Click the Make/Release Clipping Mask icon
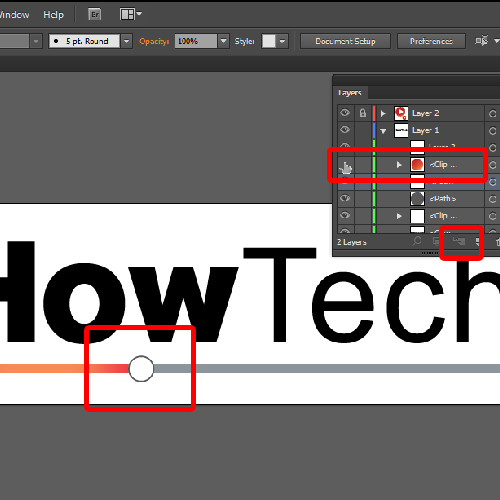This screenshot has height=500, width=500. point(436,241)
